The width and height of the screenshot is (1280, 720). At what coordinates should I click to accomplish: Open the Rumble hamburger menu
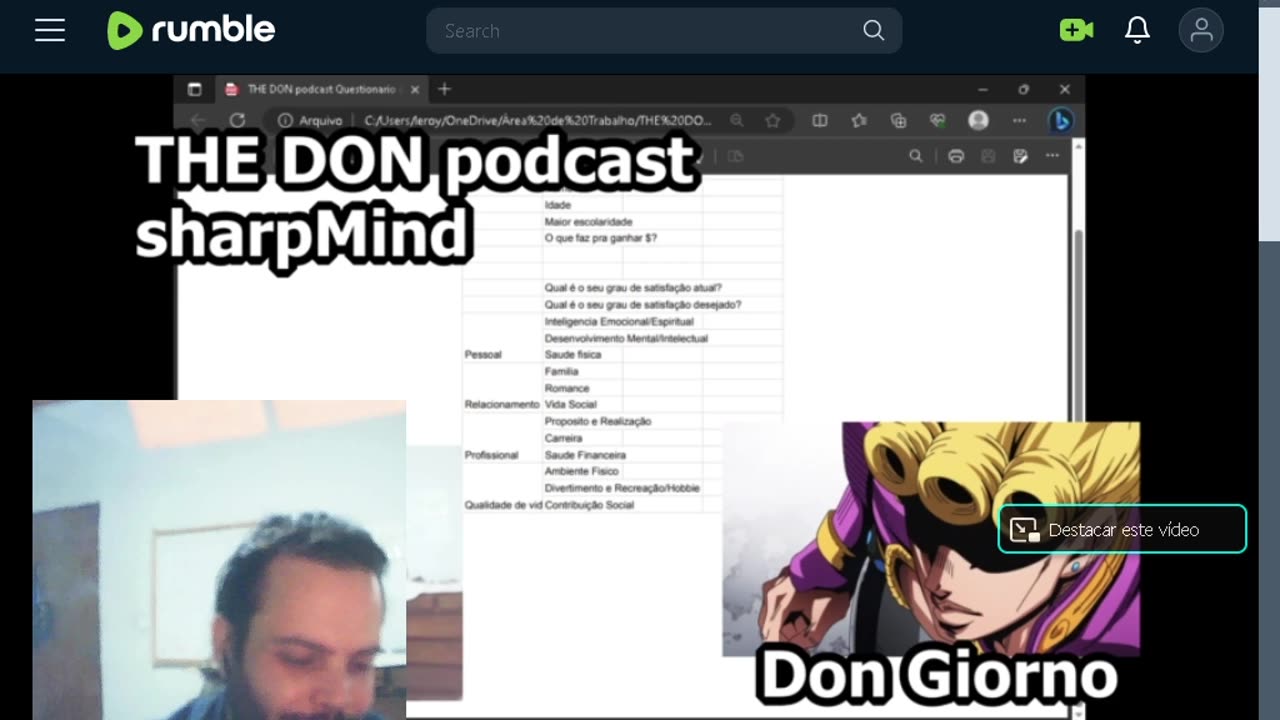point(50,31)
